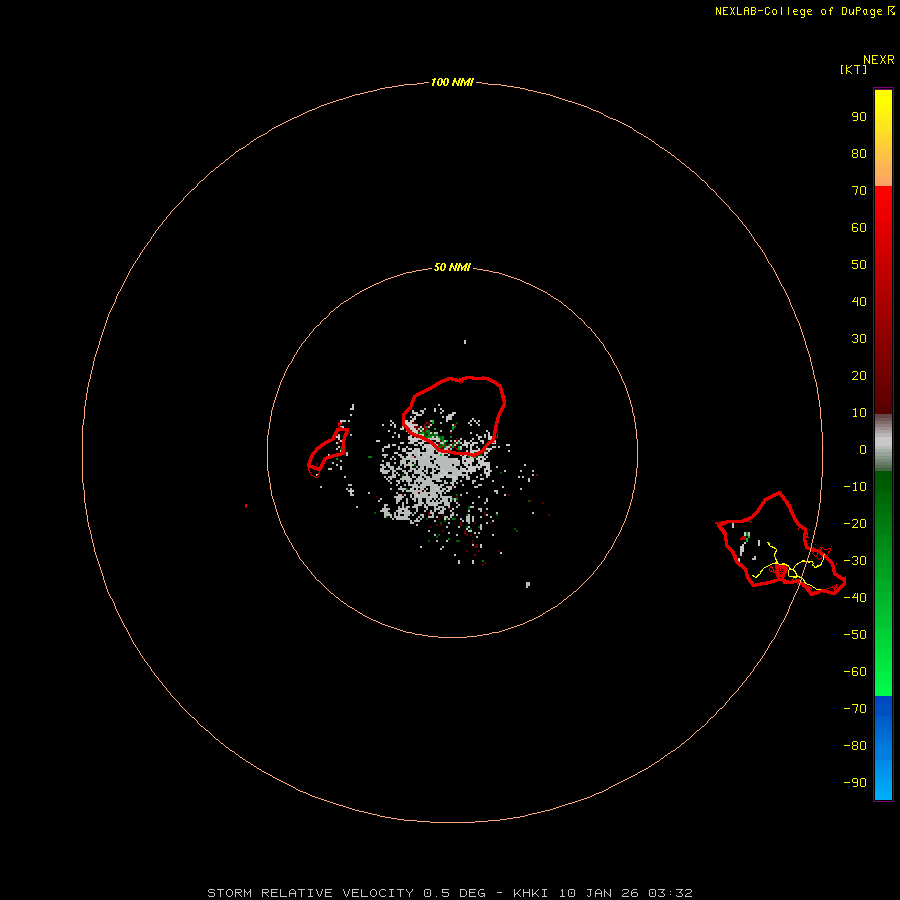Click the isolated white echo pixel north of the center island
The width and height of the screenshot is (900, 900).
[465, 342]
